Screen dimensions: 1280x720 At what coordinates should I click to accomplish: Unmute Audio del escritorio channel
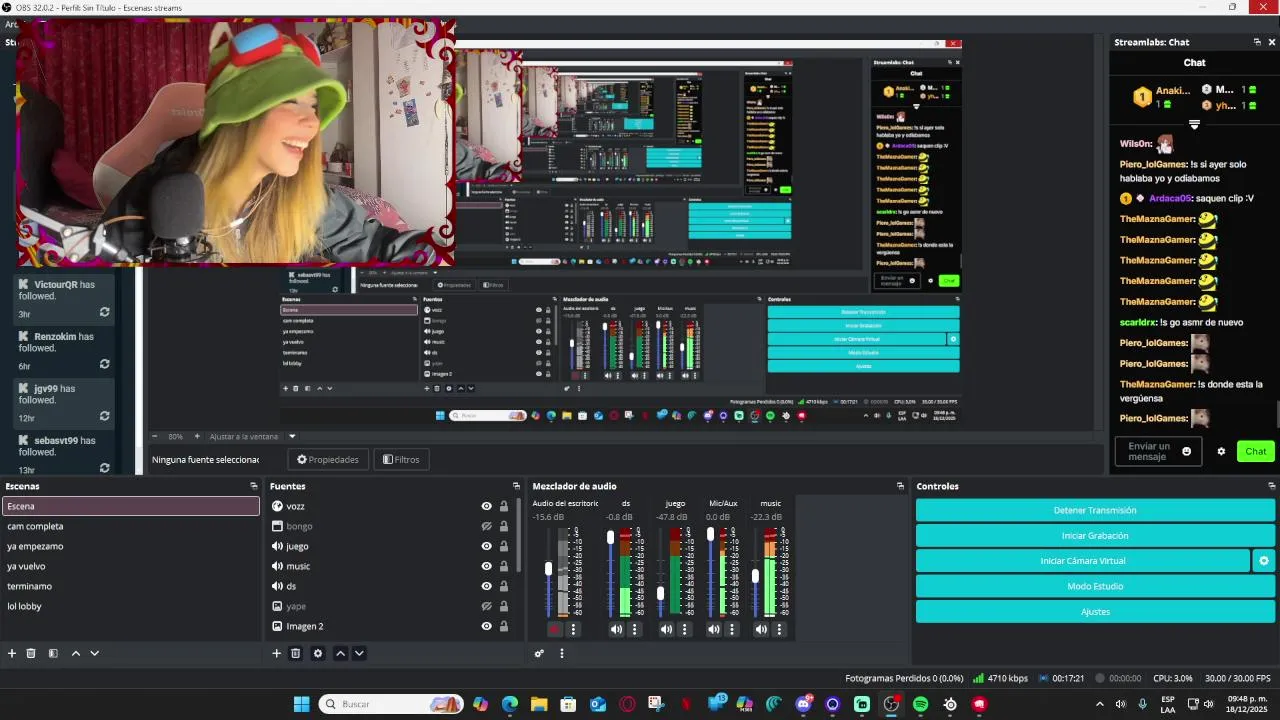click(x=555, y=629)
